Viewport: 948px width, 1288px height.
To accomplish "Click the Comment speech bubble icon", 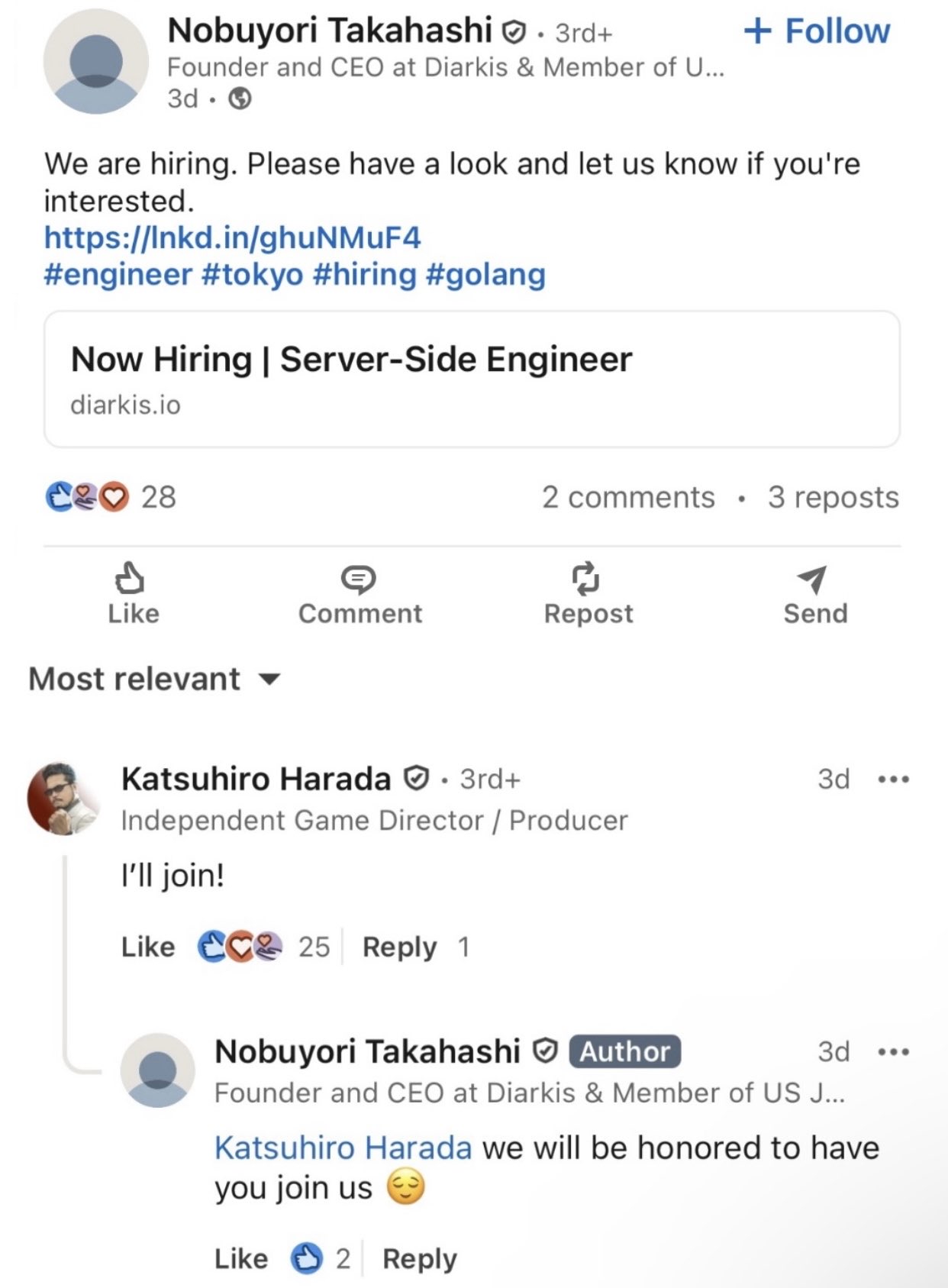I will point(358,579).
